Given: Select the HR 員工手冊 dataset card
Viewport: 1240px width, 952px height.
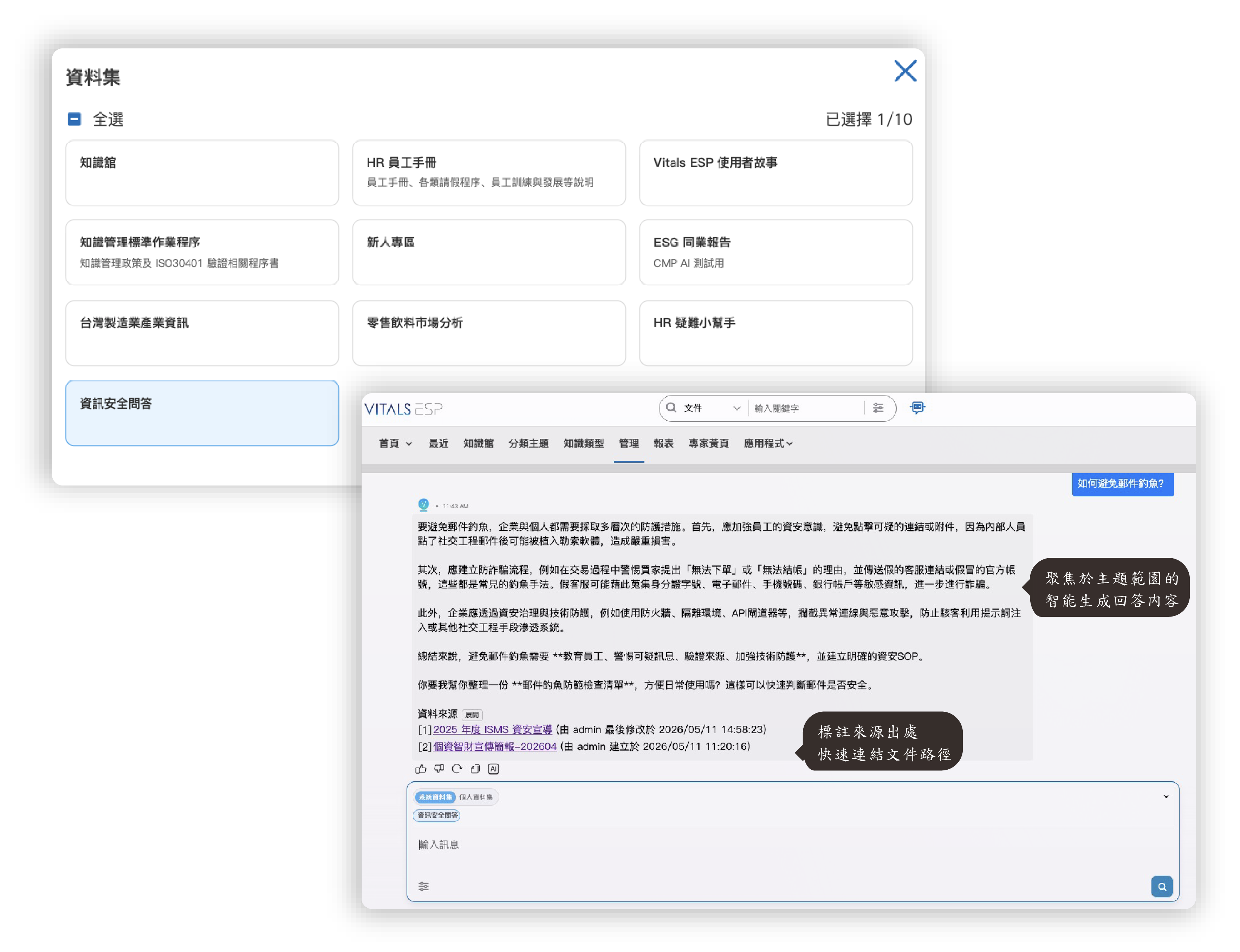Looking at the screenshot, I should tap(488, 173).
